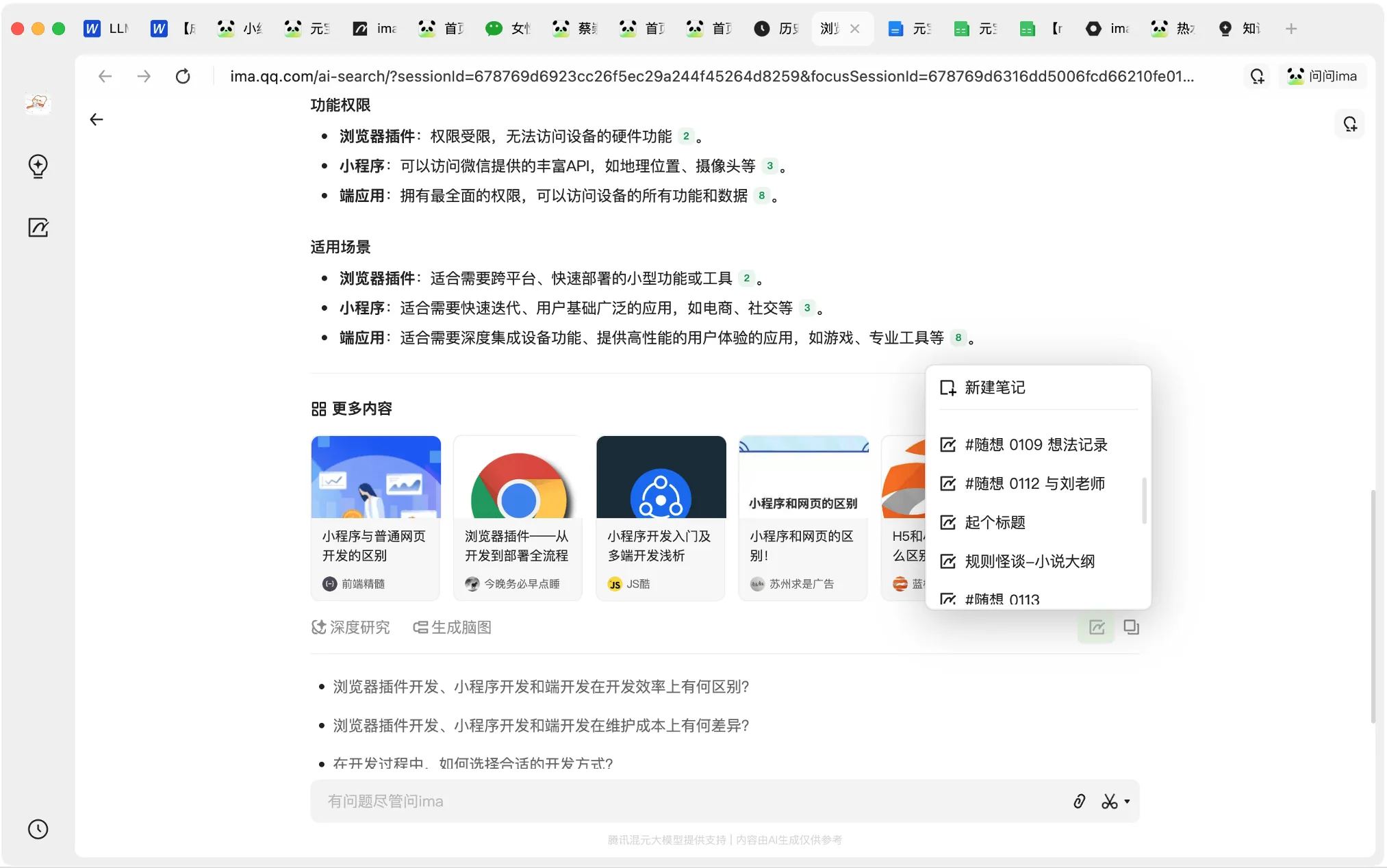The width and height of the screenshot is (1387, 868).
Task: Click the in-page back arrow icon
Action: (97, 120)
